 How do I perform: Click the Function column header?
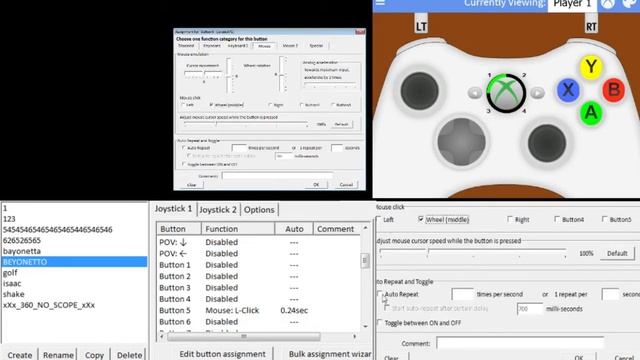coord(238,229)
